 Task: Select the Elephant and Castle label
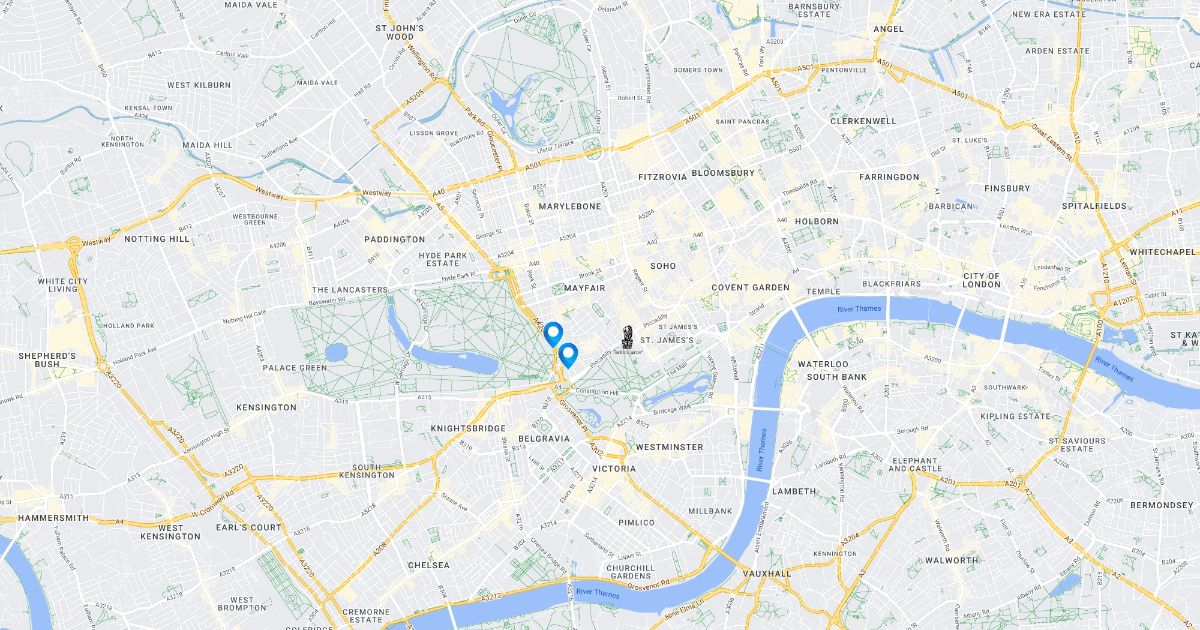(x=915, y=463)
